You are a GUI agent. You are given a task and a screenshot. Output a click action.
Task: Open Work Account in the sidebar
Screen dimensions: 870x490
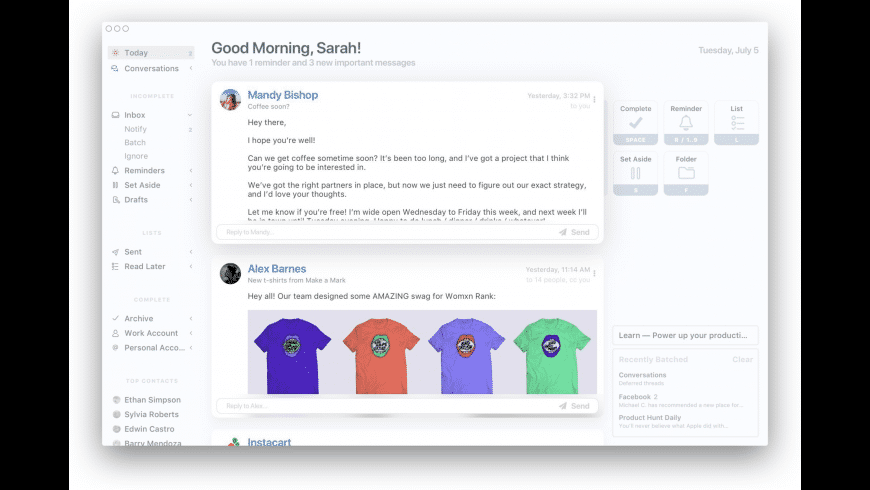click(x=151, y=333)
